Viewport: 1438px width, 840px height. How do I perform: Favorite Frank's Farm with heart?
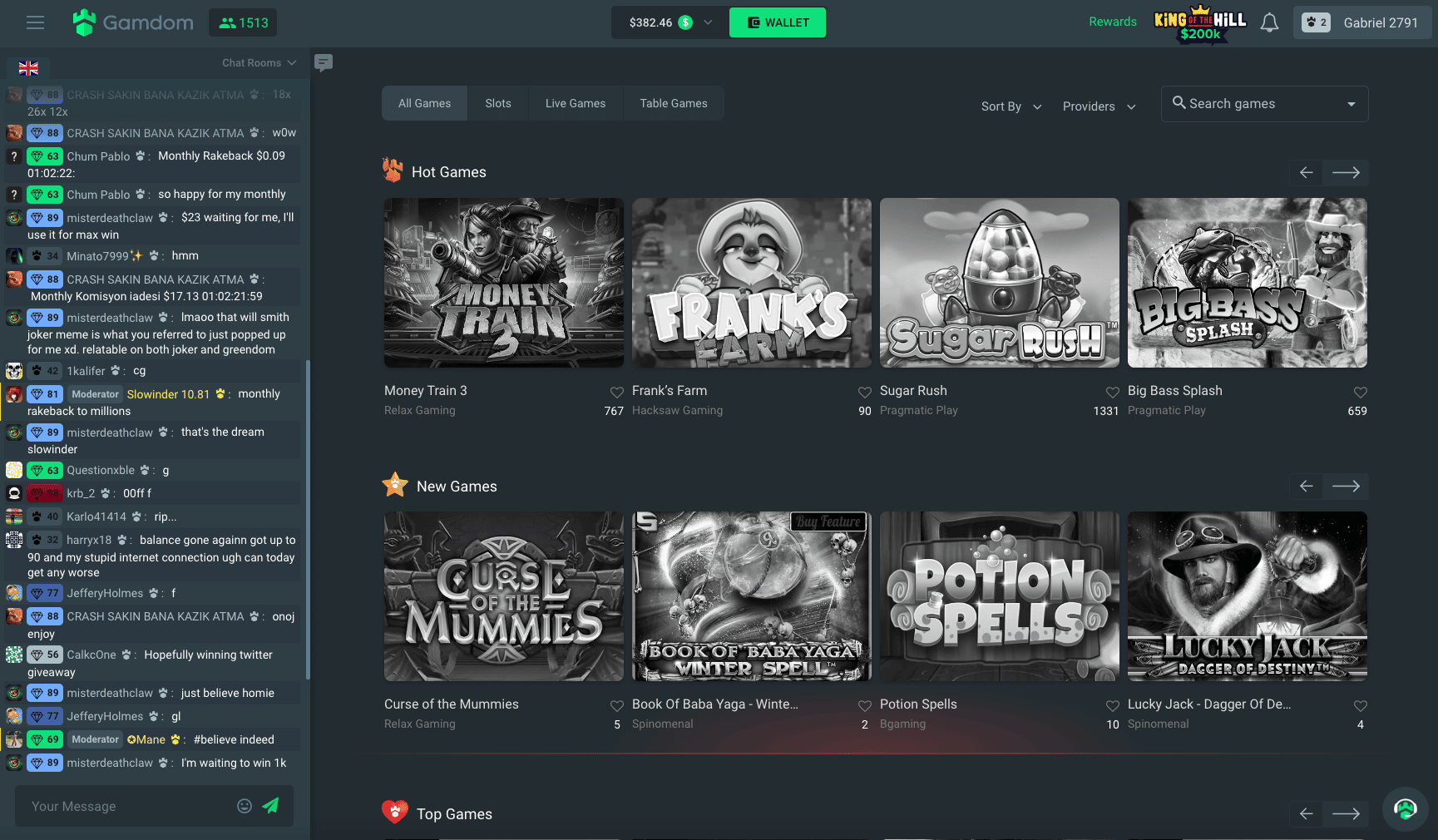click(x=864, y=392)
